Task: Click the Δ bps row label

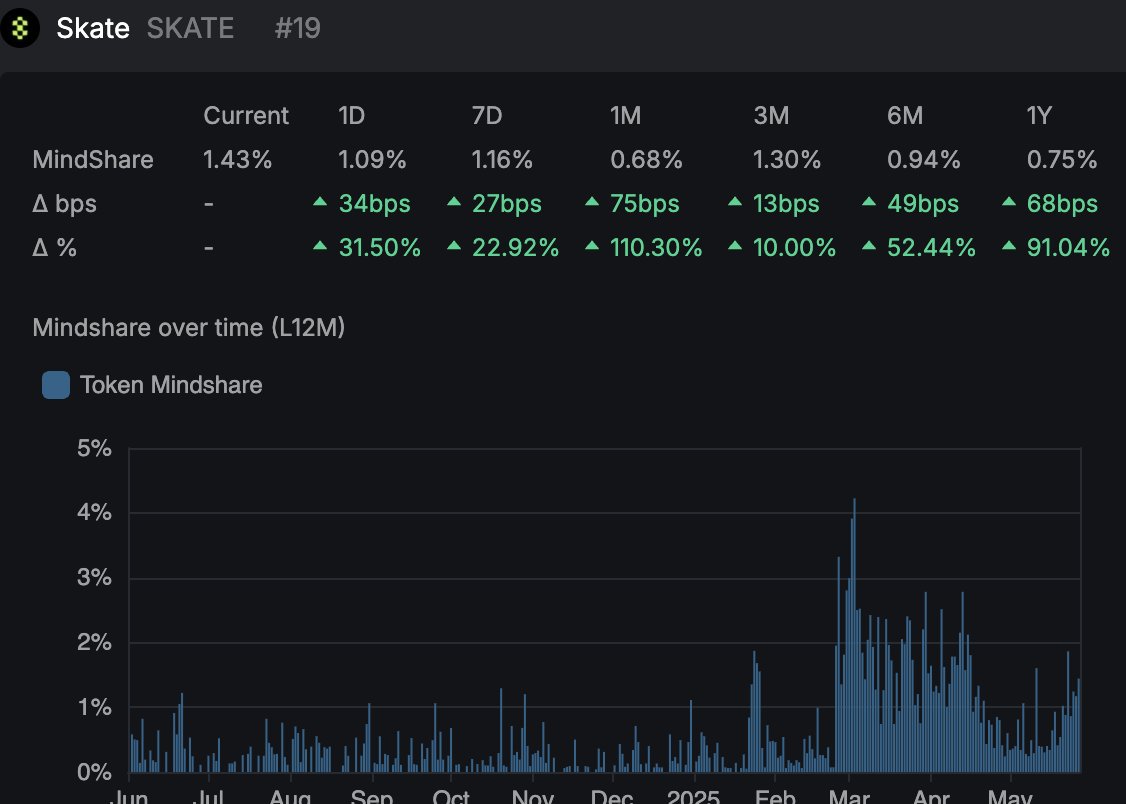Action: click(65, 204)
